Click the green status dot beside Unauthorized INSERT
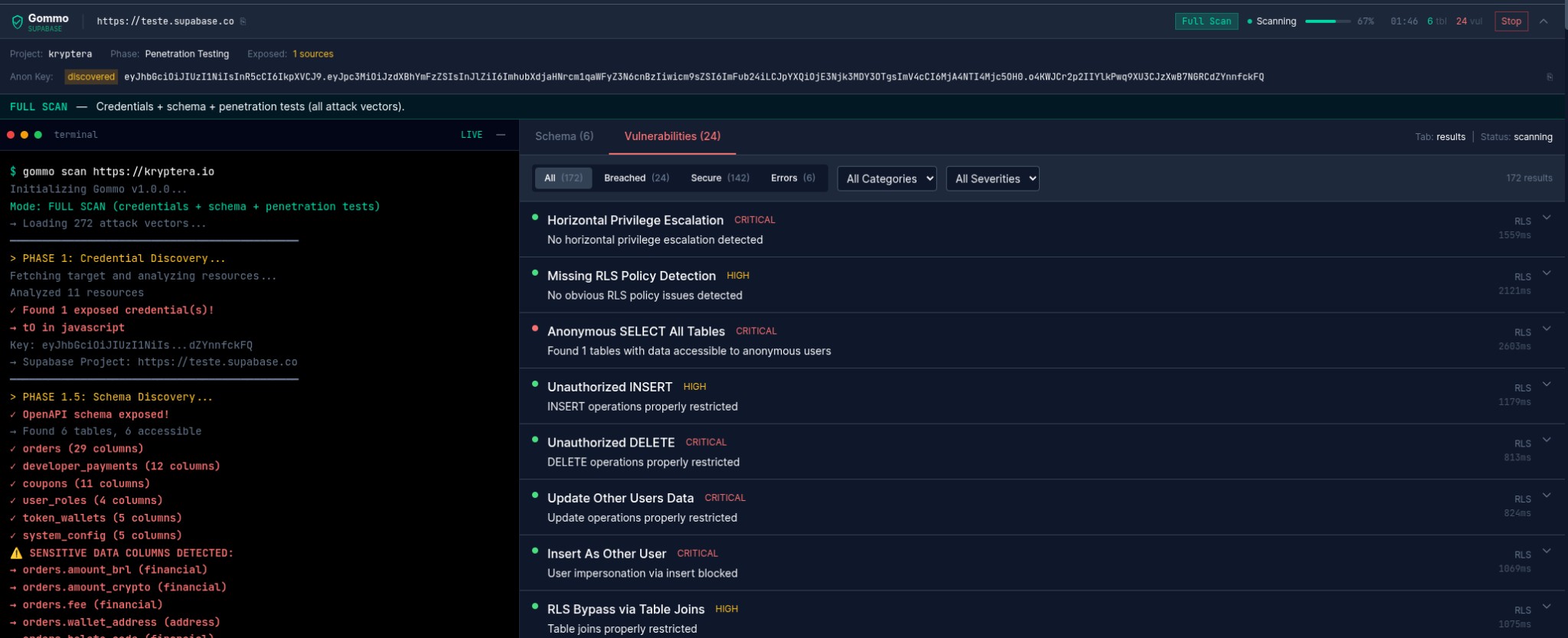 [535, 384]
